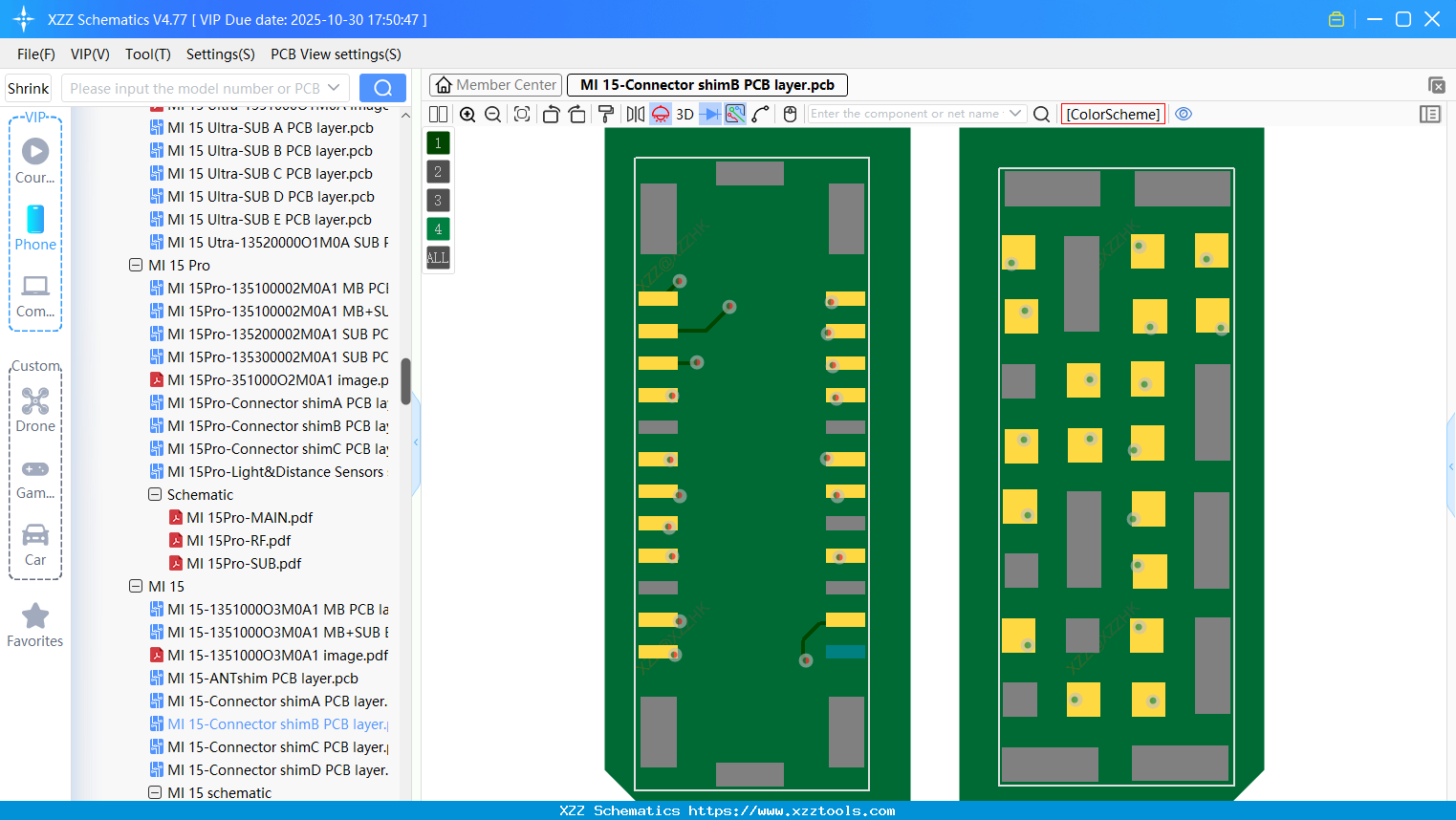Collapse the MI 15 Pro tree group
This screenshot has height=820, width=1456.
(136, 265)
